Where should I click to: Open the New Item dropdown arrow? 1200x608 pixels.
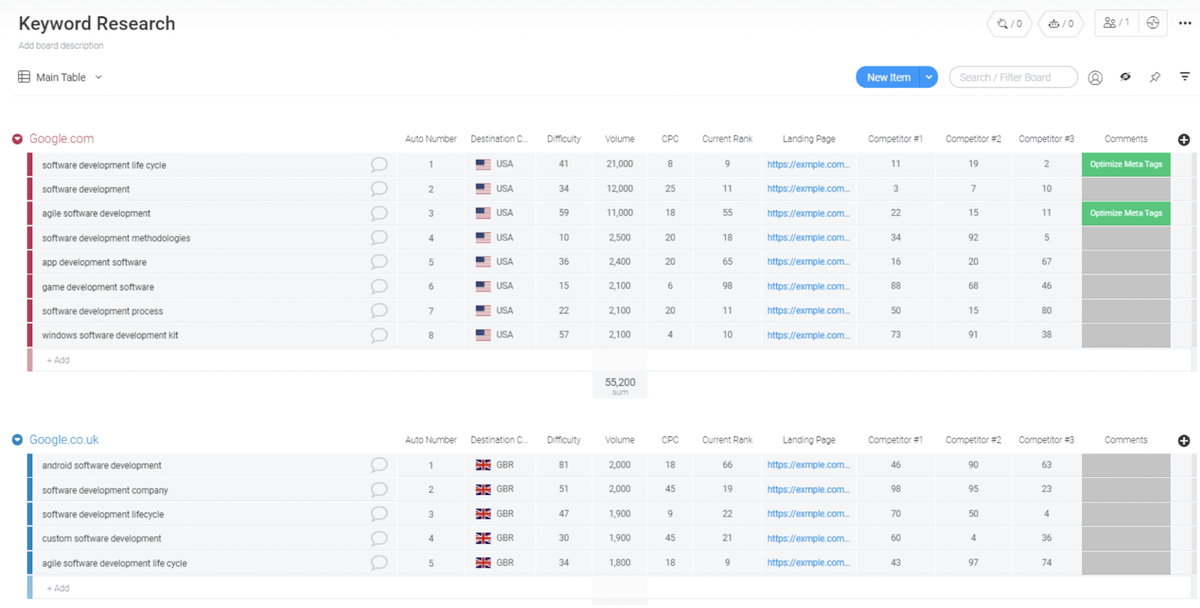pos(928,76)
